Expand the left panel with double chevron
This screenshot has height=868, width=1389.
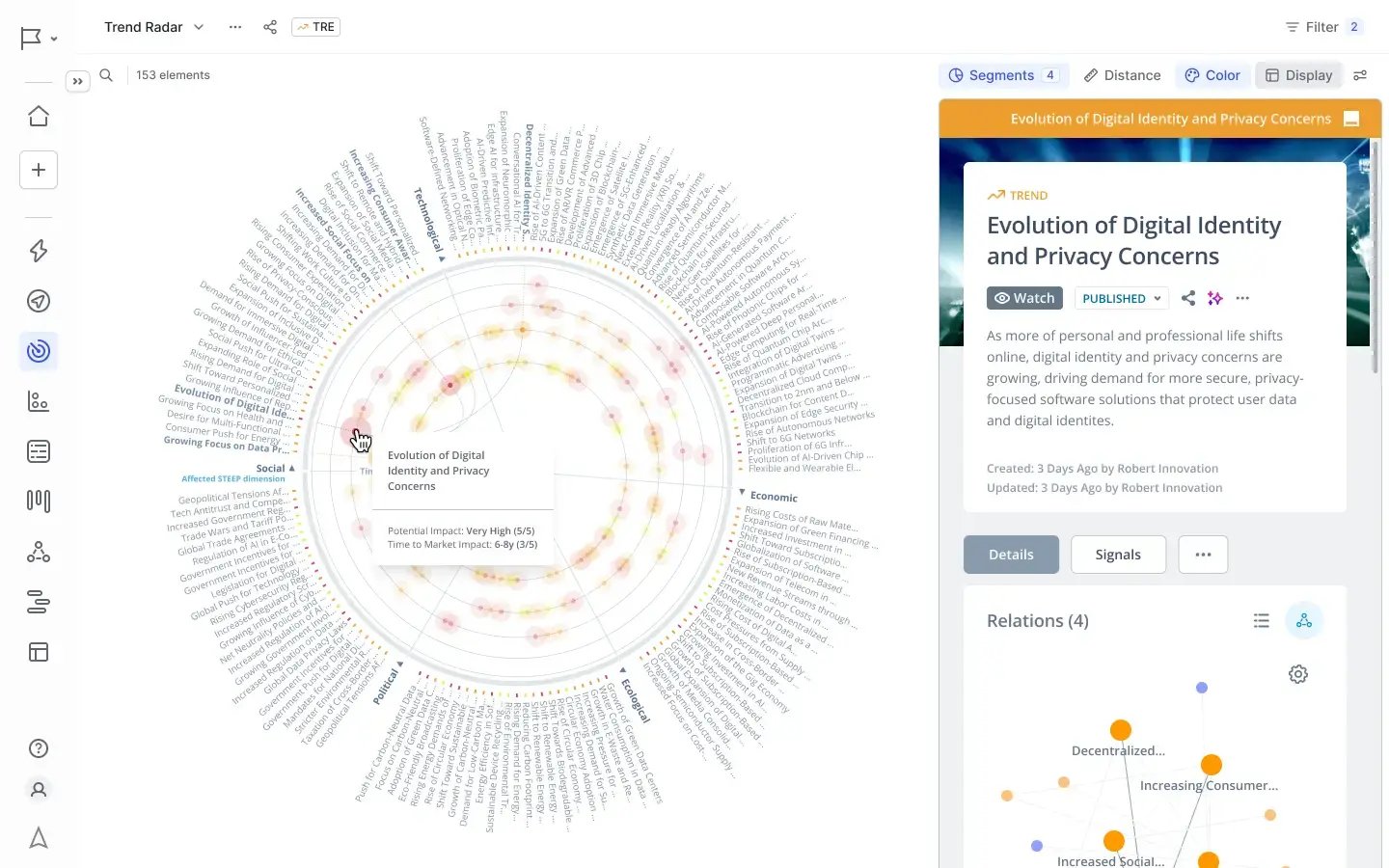pos(78,82)
